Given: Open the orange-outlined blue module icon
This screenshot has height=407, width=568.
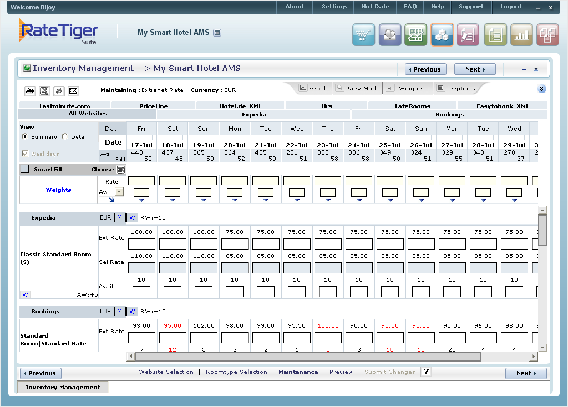Looking at the screenshot, I should (442, 35).
